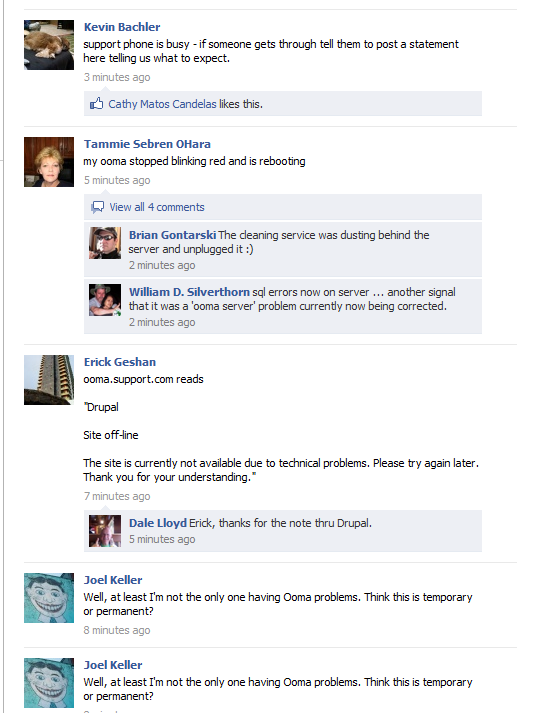Click first Joel Keller smiling face avatar
This screenshot has width=533, height=713.
click(49, 598)
